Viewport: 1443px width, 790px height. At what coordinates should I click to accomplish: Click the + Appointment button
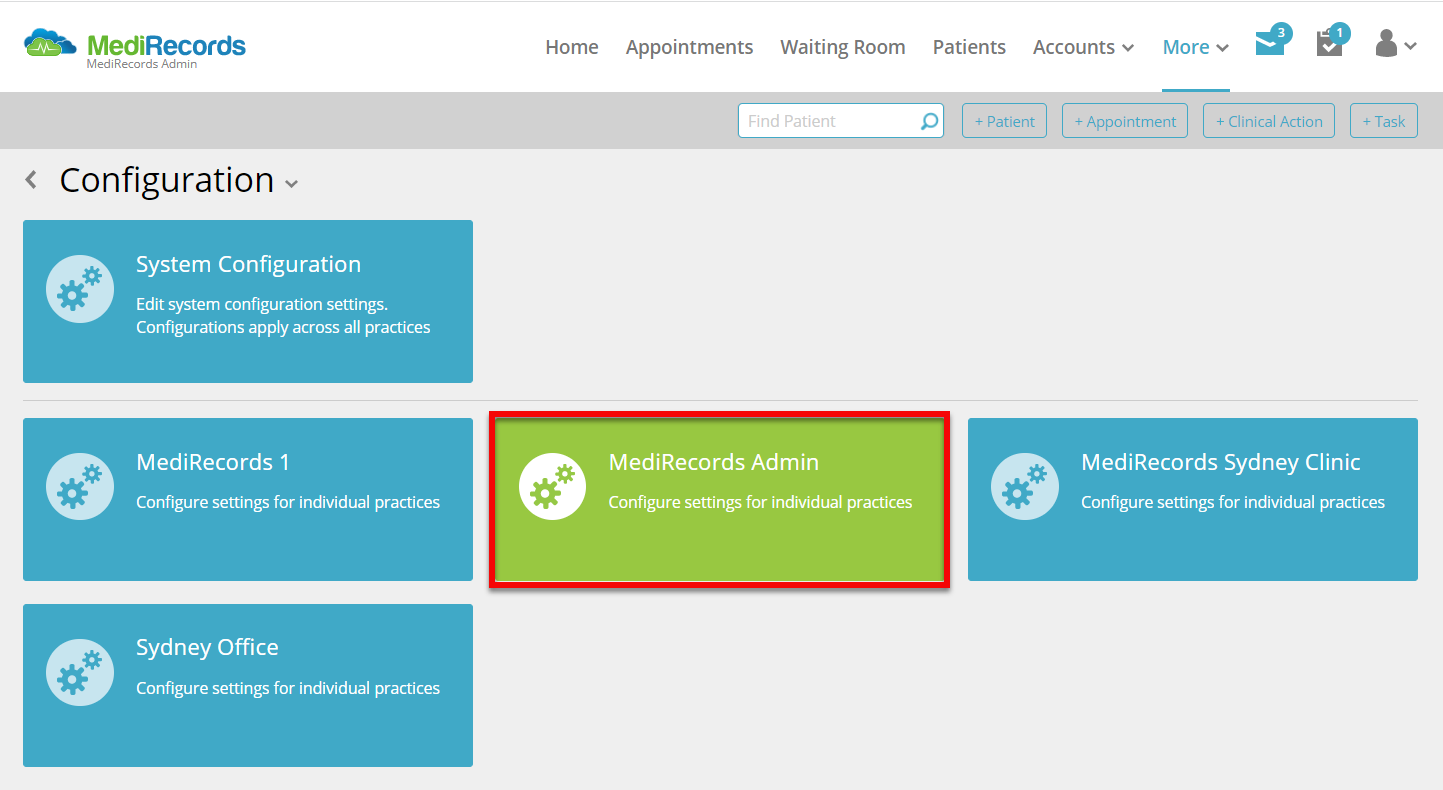pos(1125,121)
